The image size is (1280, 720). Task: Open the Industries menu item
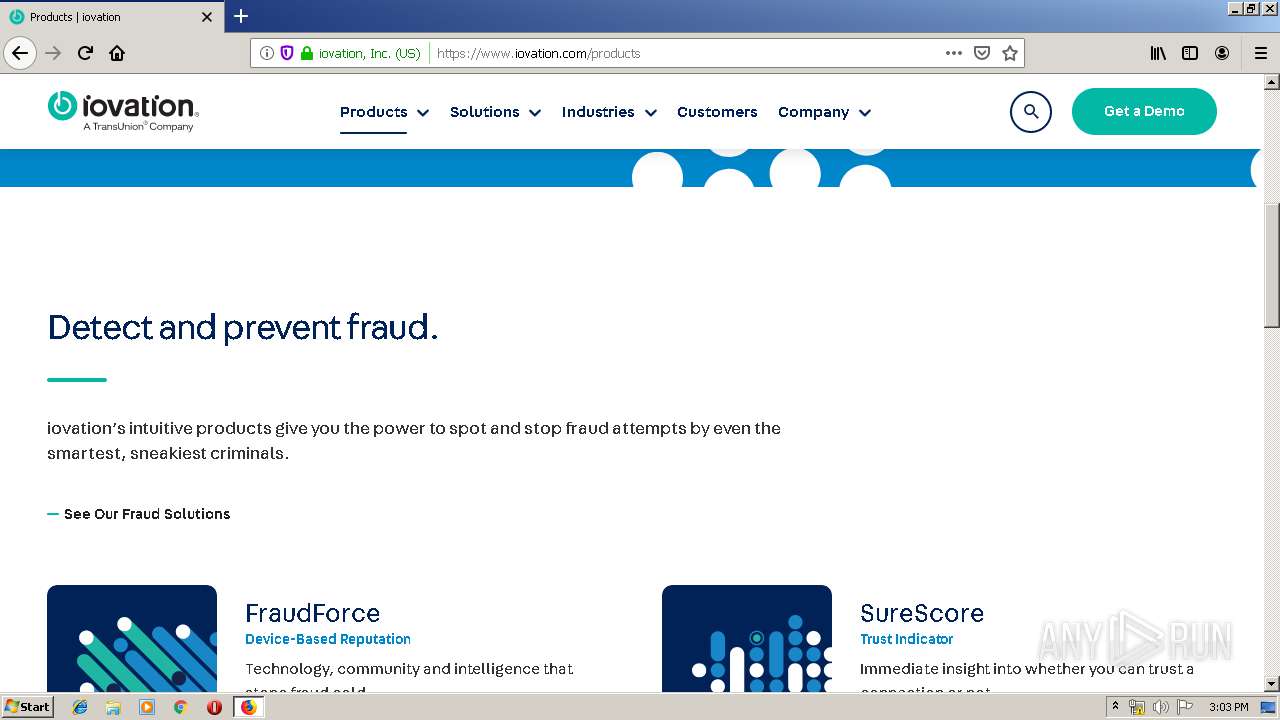(598, 112)
